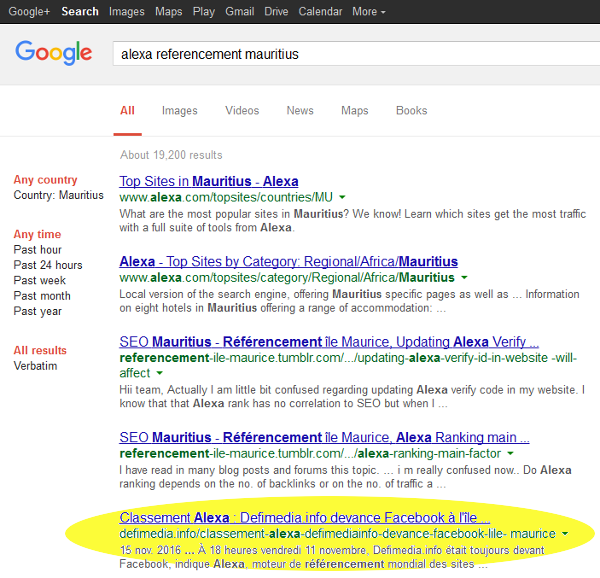The height and width of the screenshot is (578, 600).
Task: Open Drive in the top bar
Action: click(x=276, y=11)
